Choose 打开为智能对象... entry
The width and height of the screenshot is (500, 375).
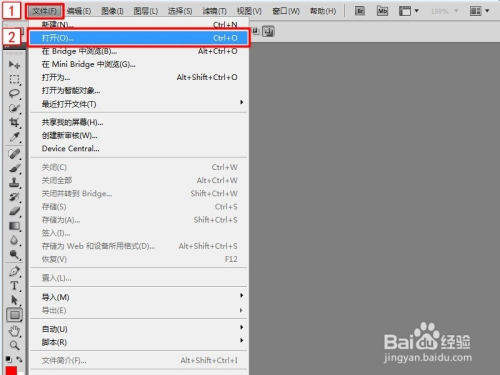[139, 90]
